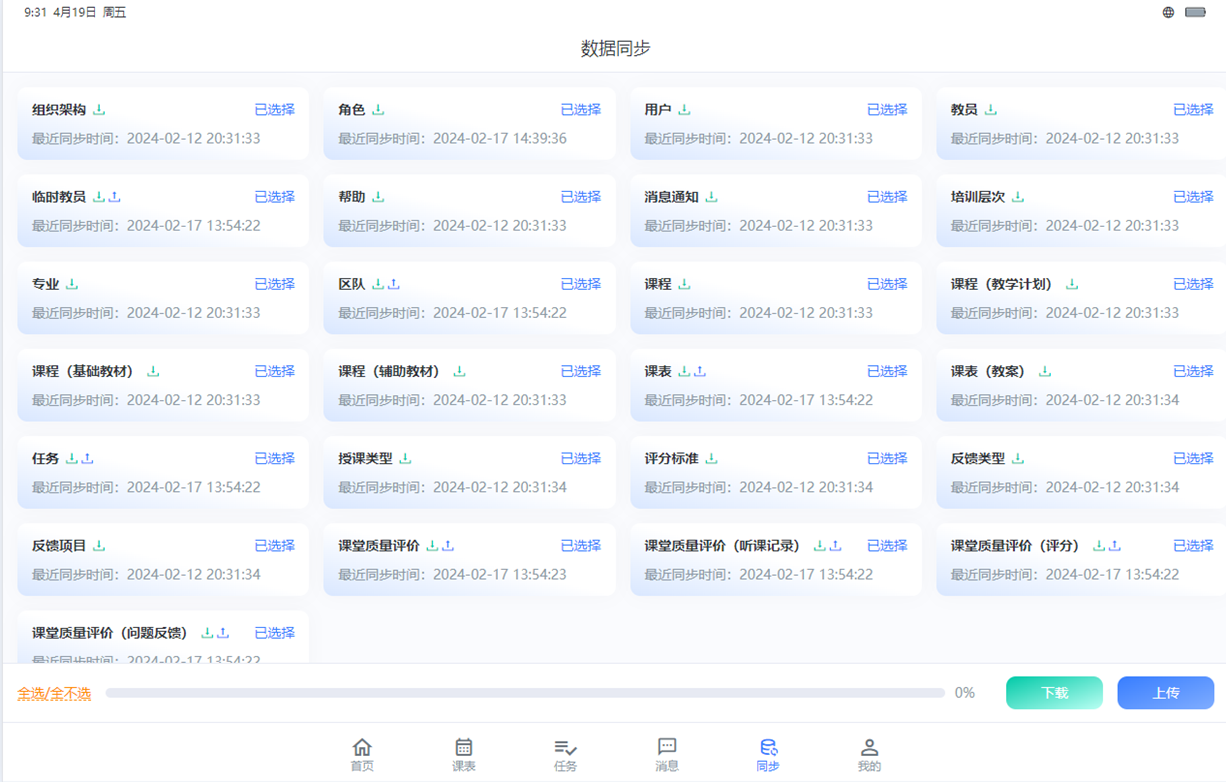Toggle 已选择 on the 课程 card
Screen dimensions: 1226x782
pos(887,284)
